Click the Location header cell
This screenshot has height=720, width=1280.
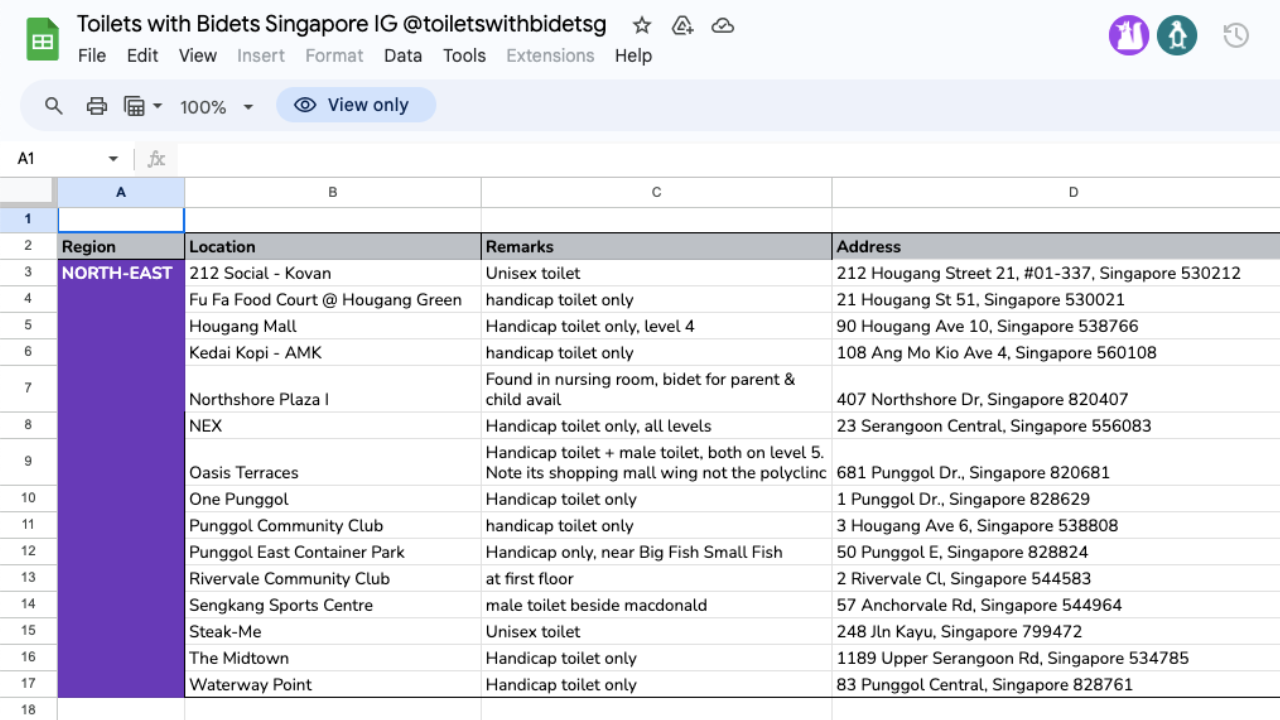(x=333, y=246)
